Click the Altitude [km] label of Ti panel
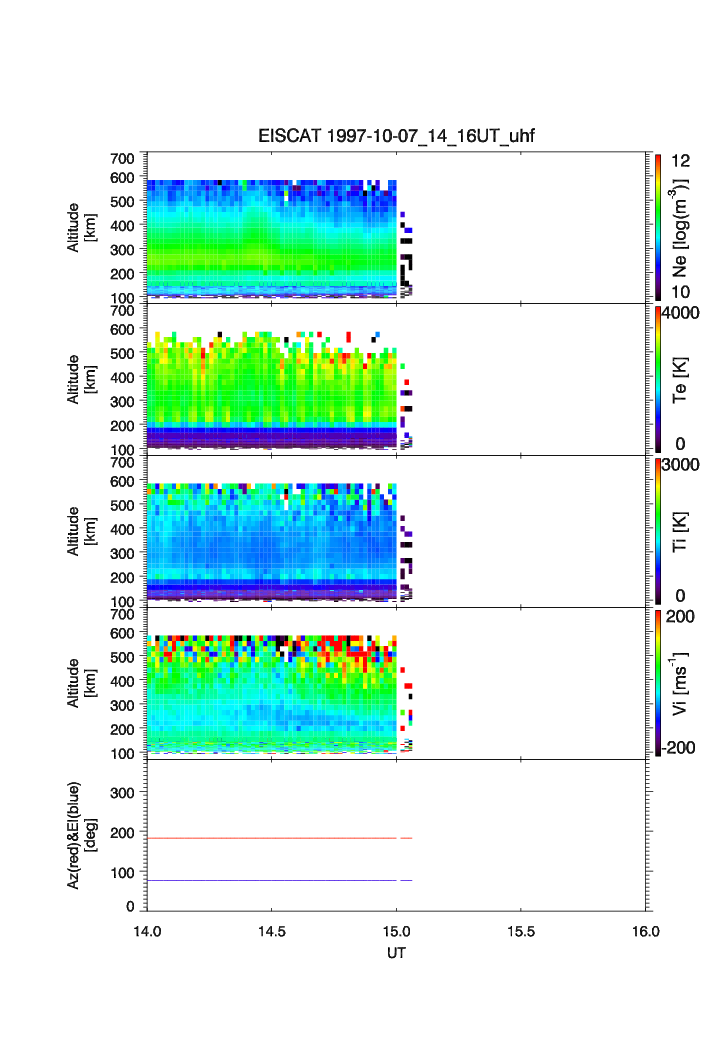 point(81,532)
